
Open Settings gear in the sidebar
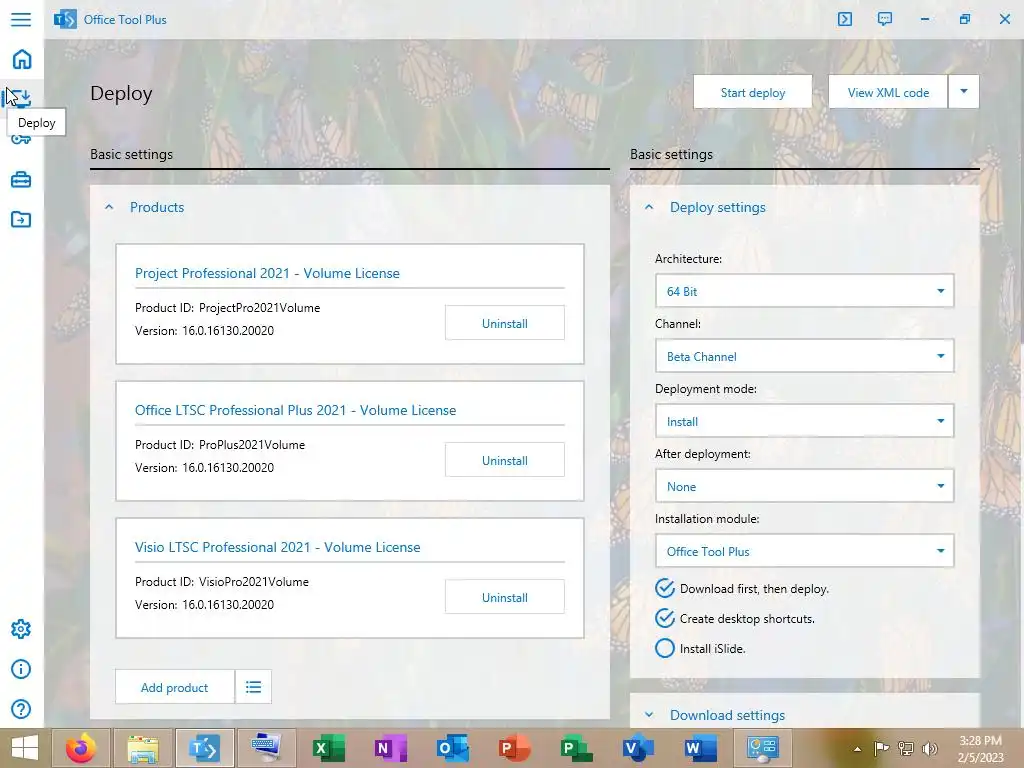[x=21, y=629]
